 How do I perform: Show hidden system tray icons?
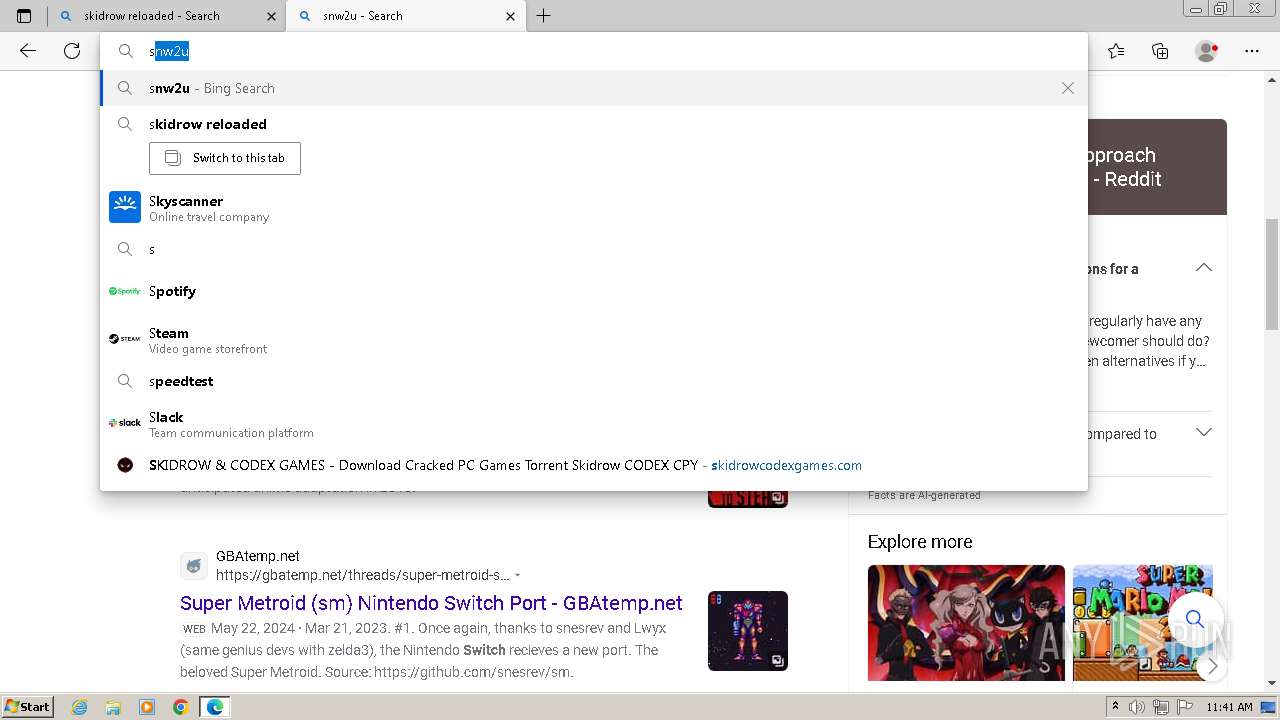[x=1116, y=707]
